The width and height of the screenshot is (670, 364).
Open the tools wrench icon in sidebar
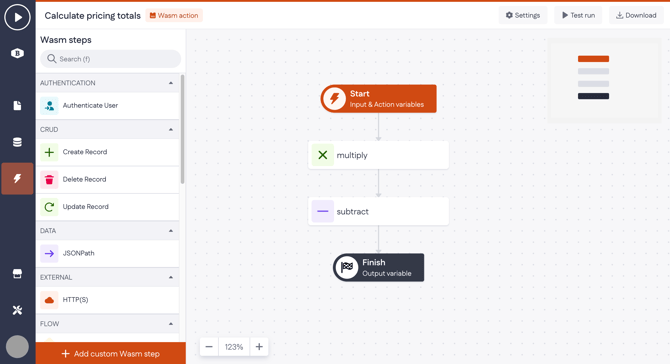pos(17,310)
